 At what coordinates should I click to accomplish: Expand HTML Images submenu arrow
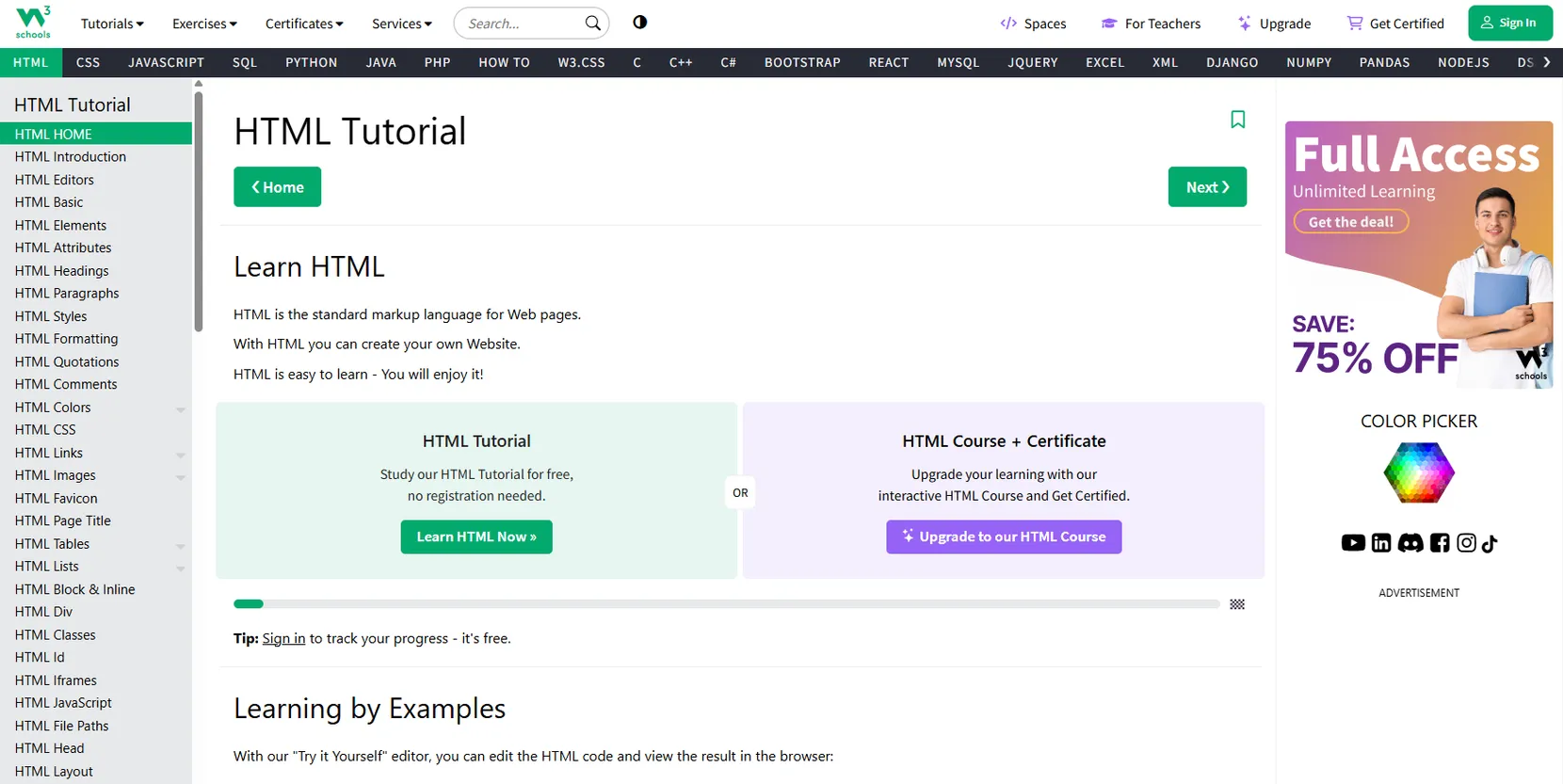pos(181,477)
